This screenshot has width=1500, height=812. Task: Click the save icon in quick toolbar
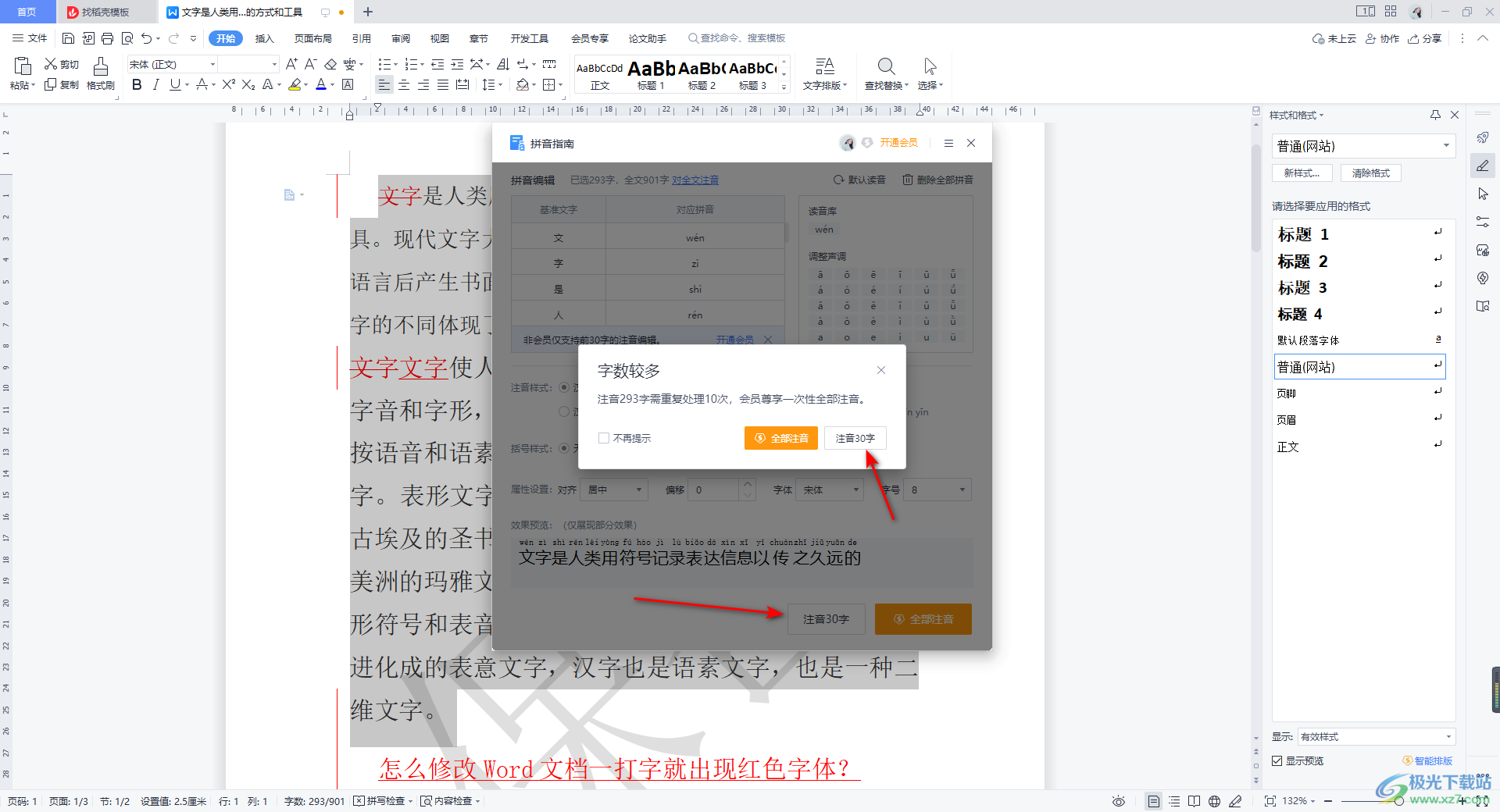point(68,38)
